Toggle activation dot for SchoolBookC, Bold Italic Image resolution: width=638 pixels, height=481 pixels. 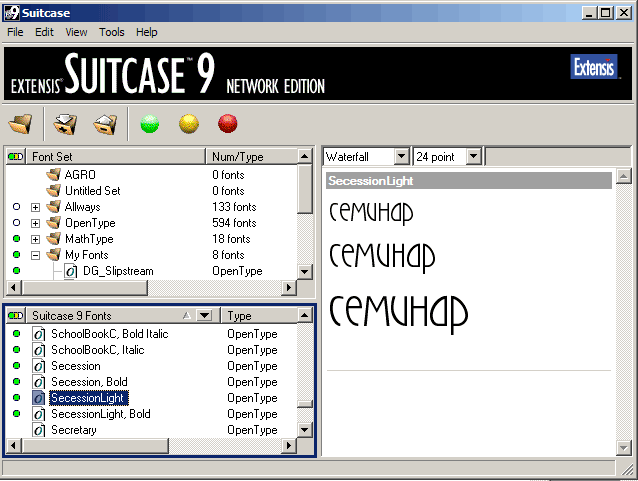[x=16, y=334]
